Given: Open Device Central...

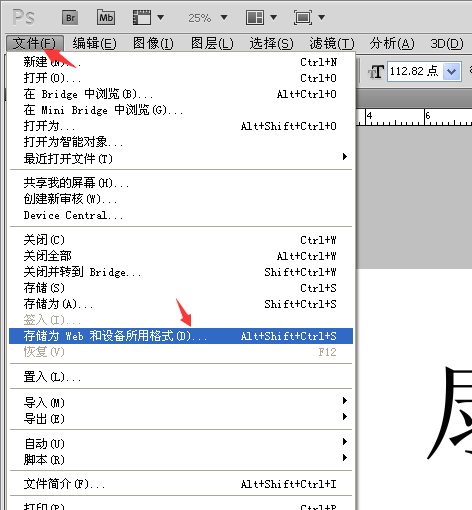Looking at the screenshot, I should click(181, 215).
